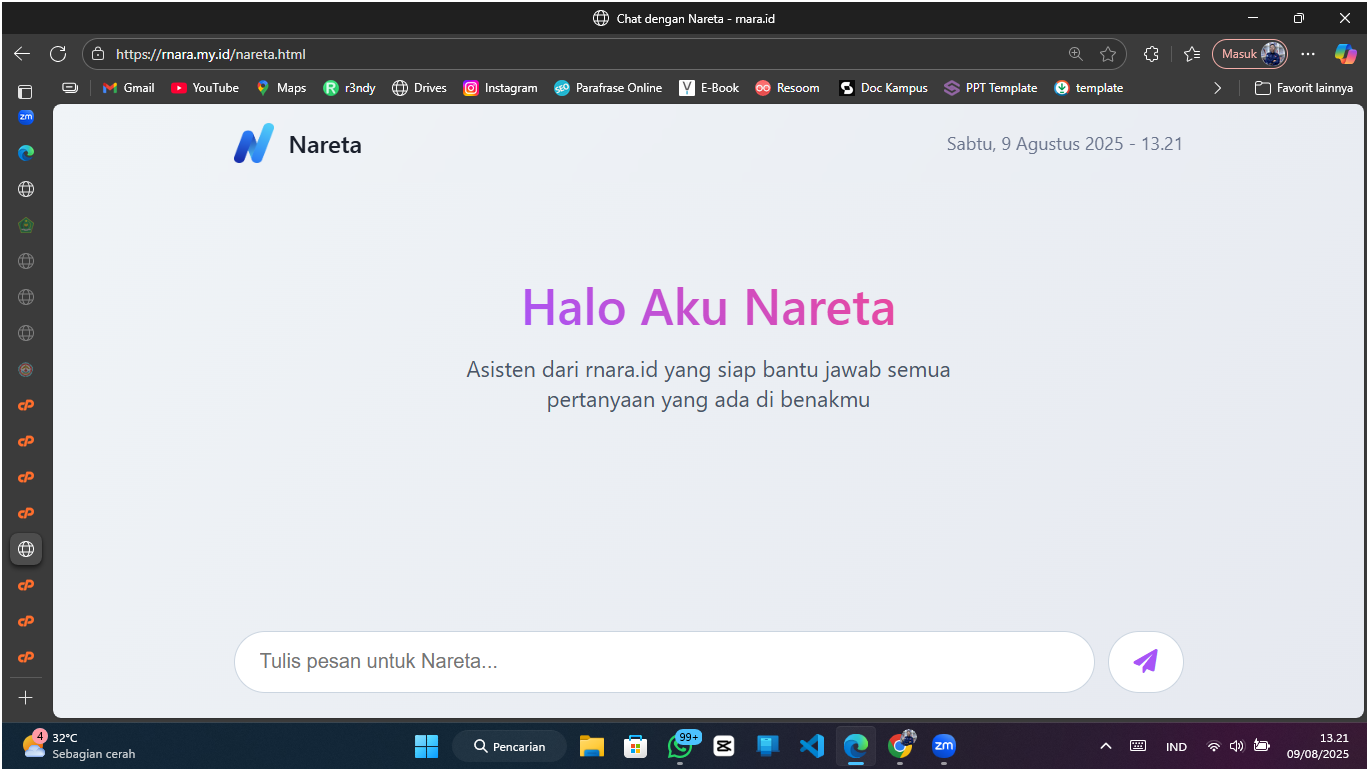Expand the Favorit lainnya folder
Screen dimensions: 1369x771
1303,87
